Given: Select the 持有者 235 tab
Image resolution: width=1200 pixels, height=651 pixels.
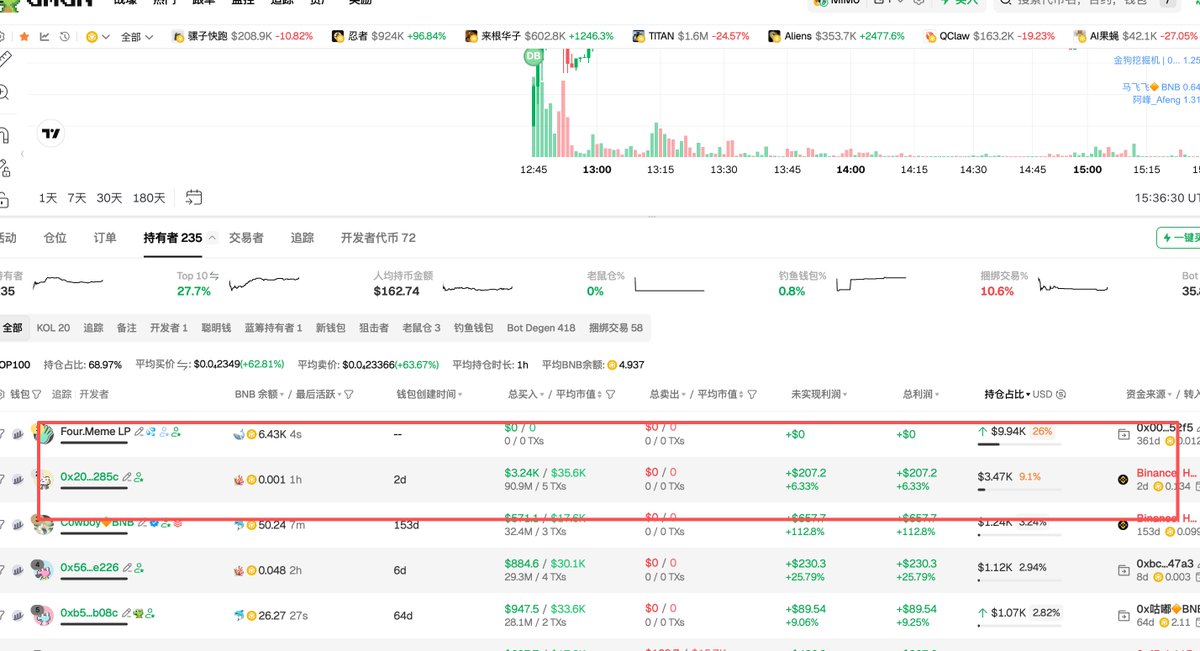Looking at the screenshot, I should (x=173, y=238).
